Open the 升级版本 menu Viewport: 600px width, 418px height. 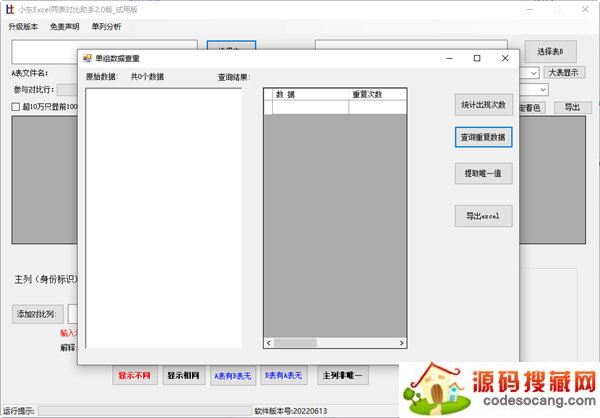(23, 26)
